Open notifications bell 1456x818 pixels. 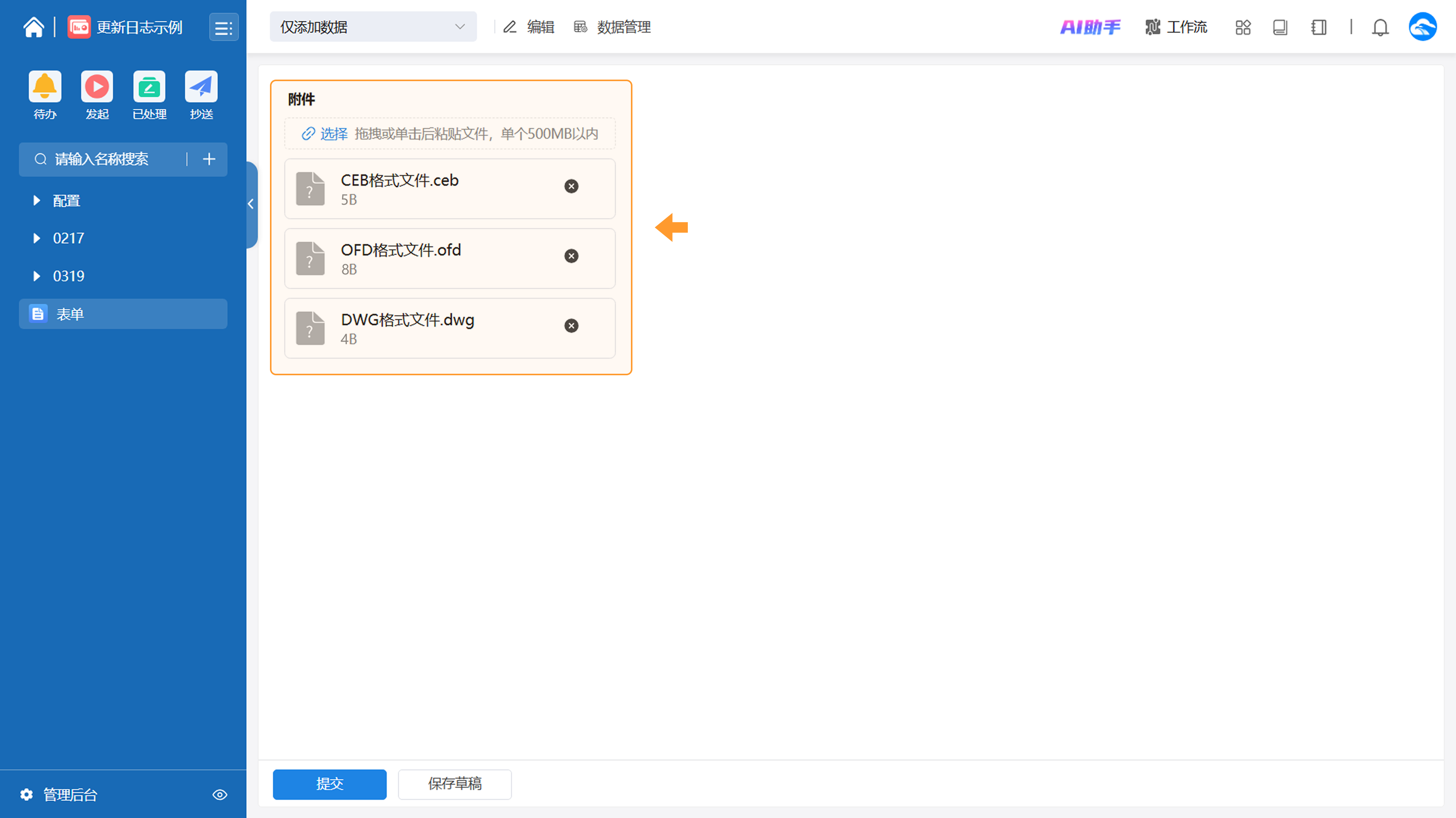[1380, 27]
